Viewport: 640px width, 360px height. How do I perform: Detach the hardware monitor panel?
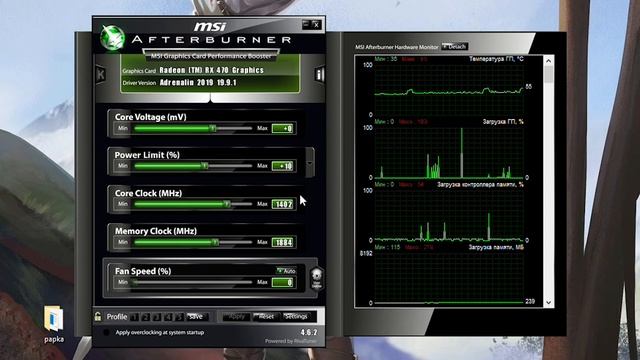[455, 47]
